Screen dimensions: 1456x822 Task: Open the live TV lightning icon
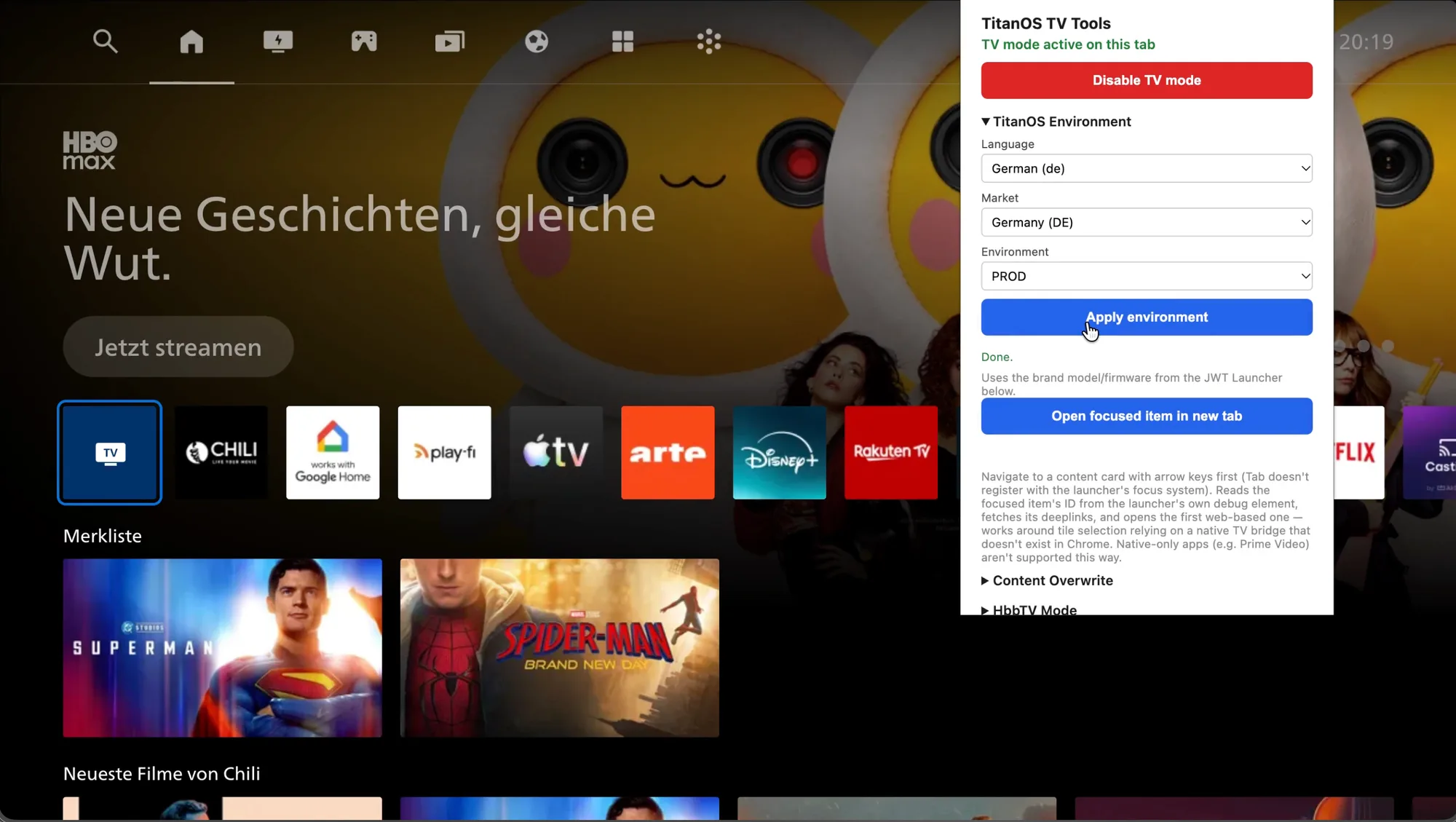(x=278, y=42)
